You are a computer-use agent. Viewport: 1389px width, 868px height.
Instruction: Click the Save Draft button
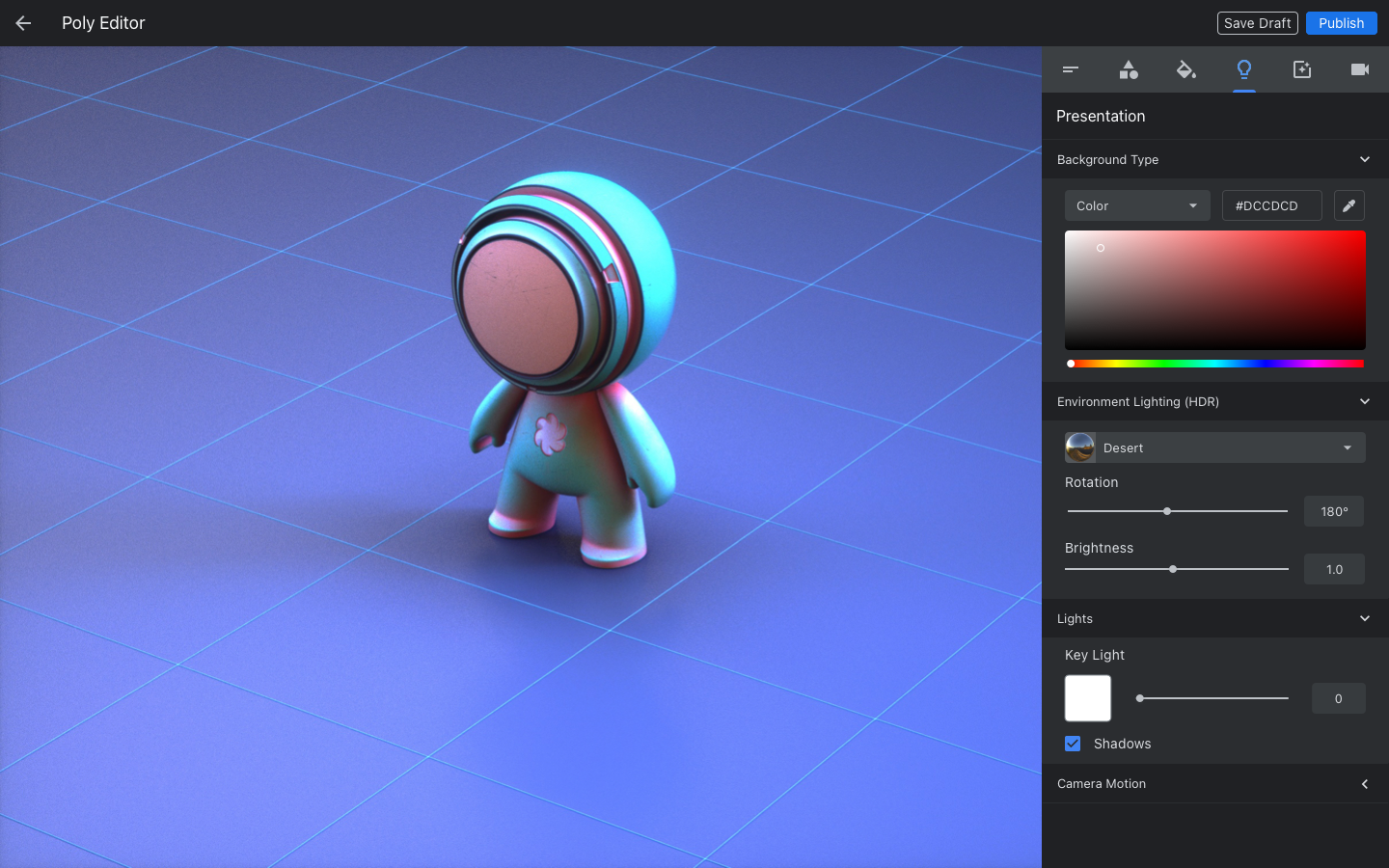tap(1258, 23)
